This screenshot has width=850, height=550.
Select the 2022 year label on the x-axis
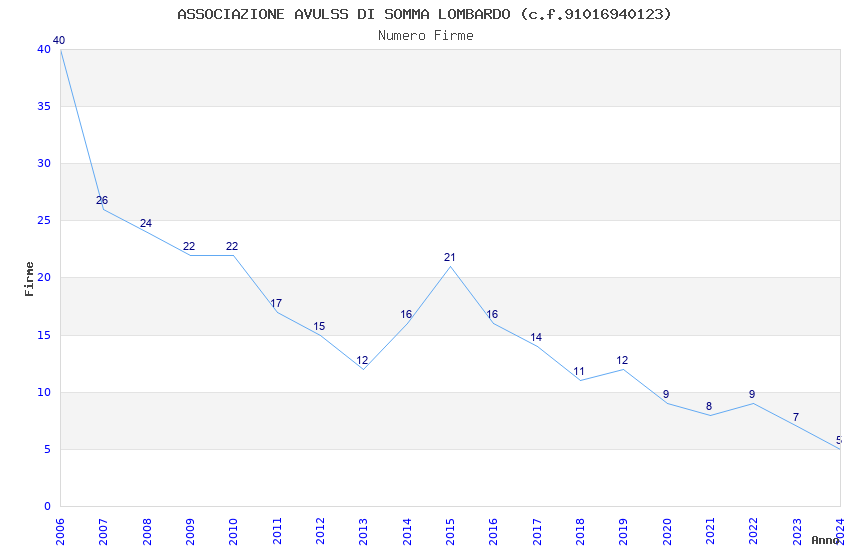[x=754, y=532]
